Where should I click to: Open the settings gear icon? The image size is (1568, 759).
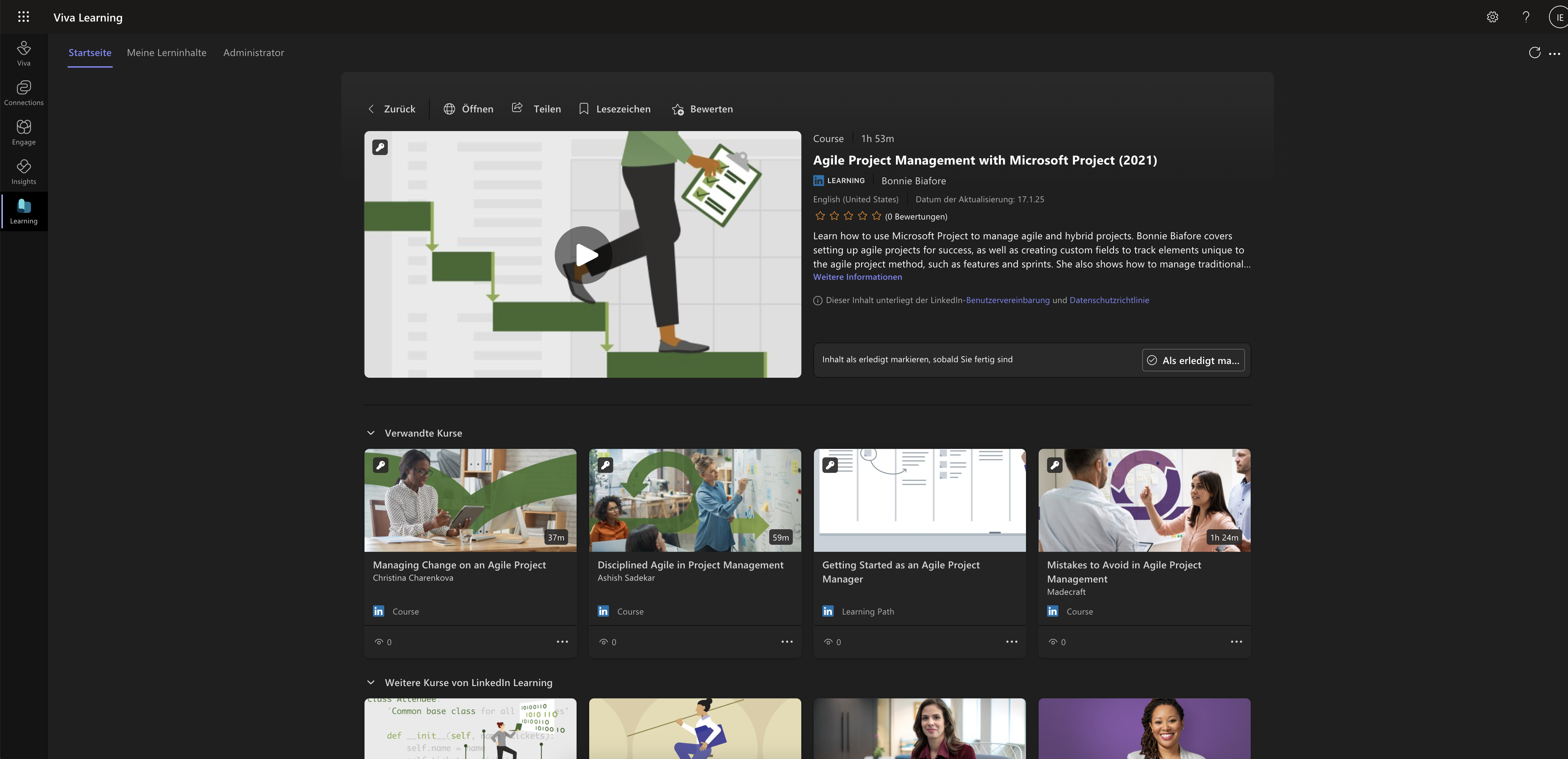(x=1492, y=17)
